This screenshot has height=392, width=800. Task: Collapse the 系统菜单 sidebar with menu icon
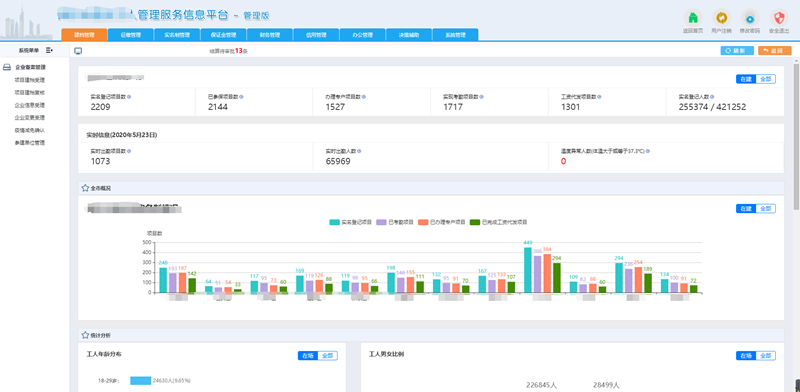click(49, 50)
